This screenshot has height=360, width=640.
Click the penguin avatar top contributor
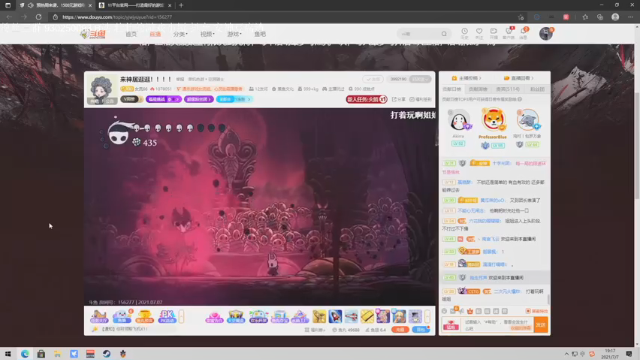tap(458, 121)
